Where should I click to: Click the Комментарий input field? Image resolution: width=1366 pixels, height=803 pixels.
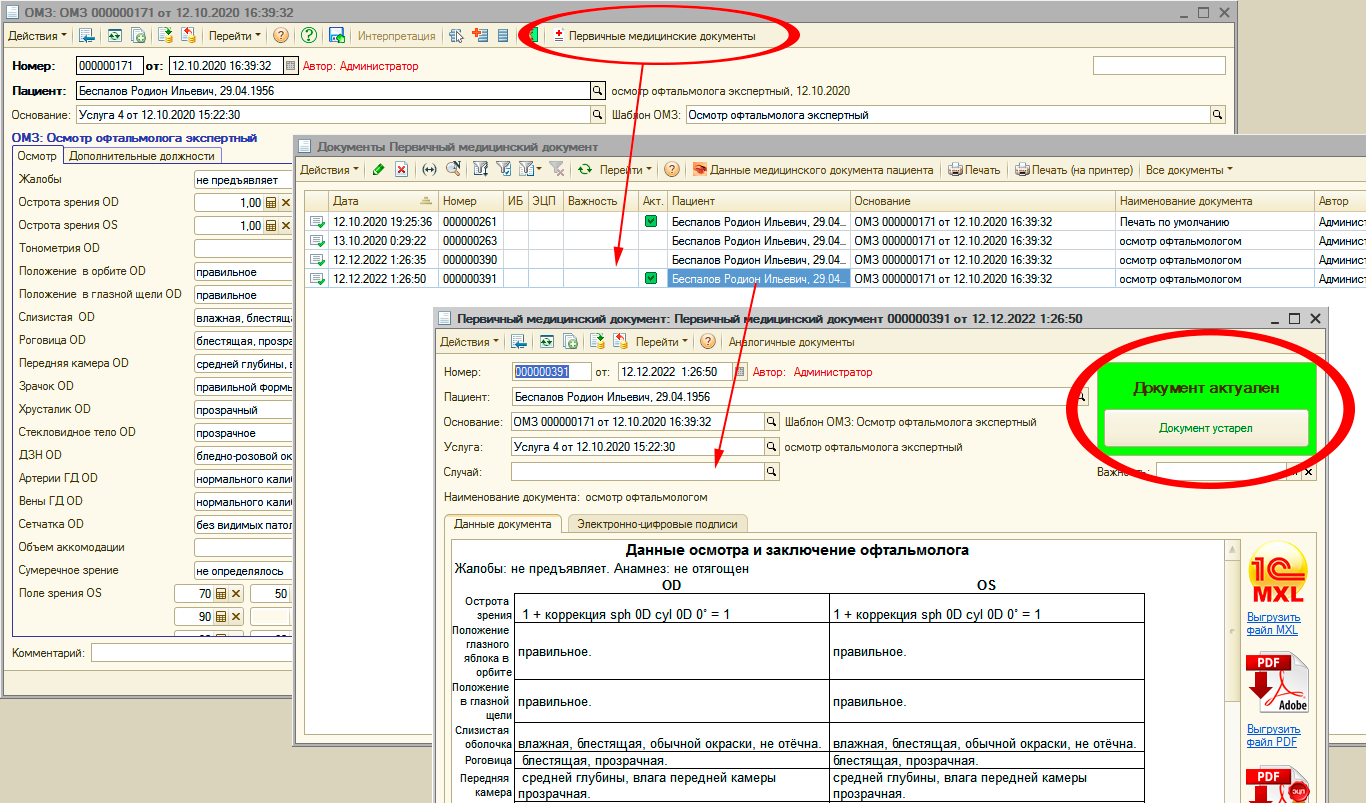coord(190,653)
